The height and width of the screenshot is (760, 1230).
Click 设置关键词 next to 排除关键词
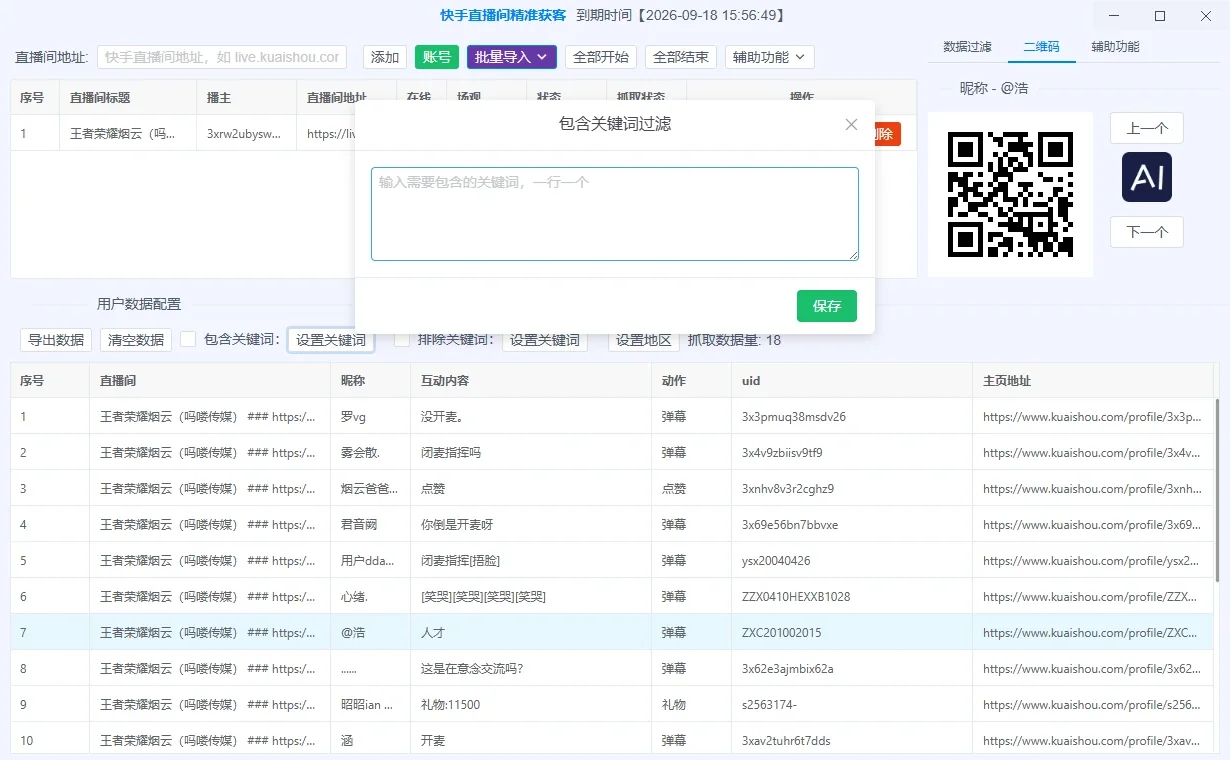coord(545,340)
